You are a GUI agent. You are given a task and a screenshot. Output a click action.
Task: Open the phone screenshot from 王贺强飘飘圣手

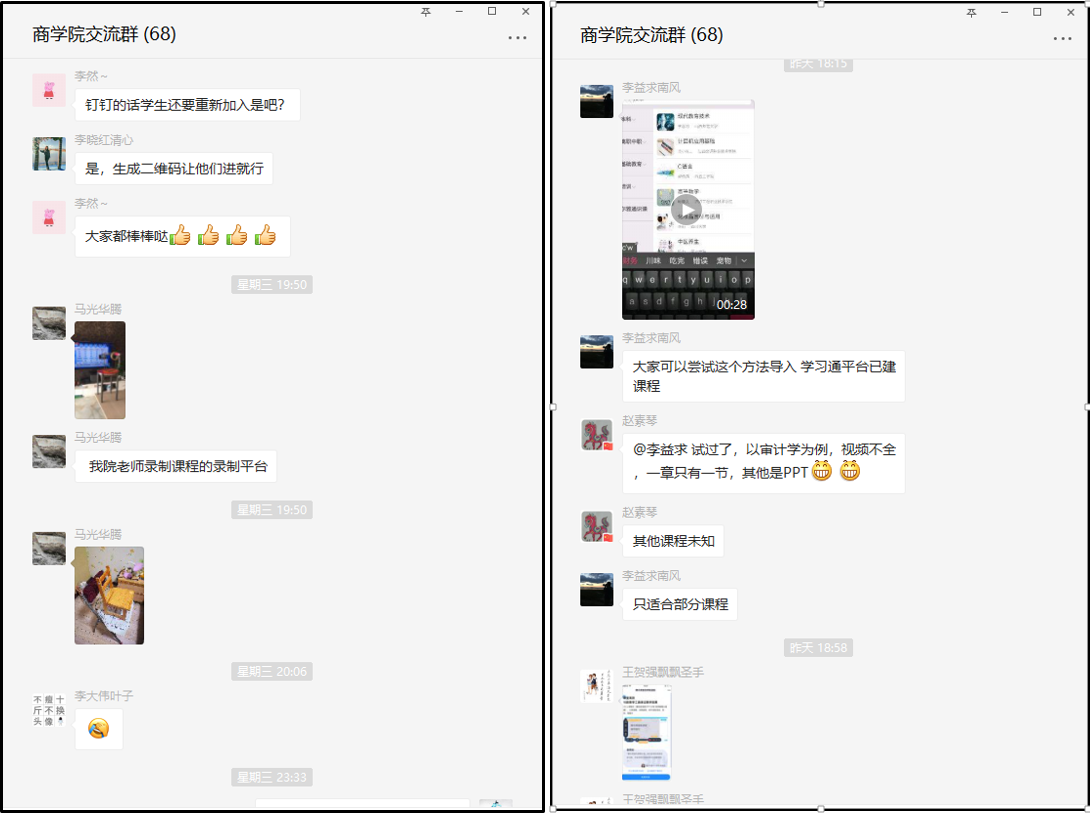(x=646, y=732)
